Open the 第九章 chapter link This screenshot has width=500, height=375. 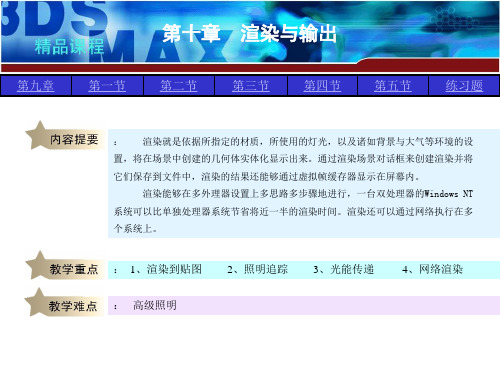click(36, 86)
